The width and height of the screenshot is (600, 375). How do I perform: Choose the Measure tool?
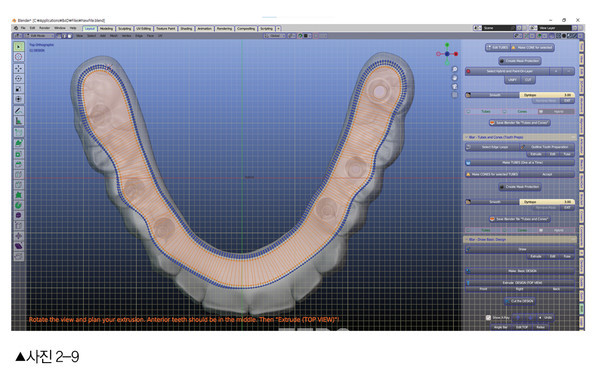click(18, 121)
